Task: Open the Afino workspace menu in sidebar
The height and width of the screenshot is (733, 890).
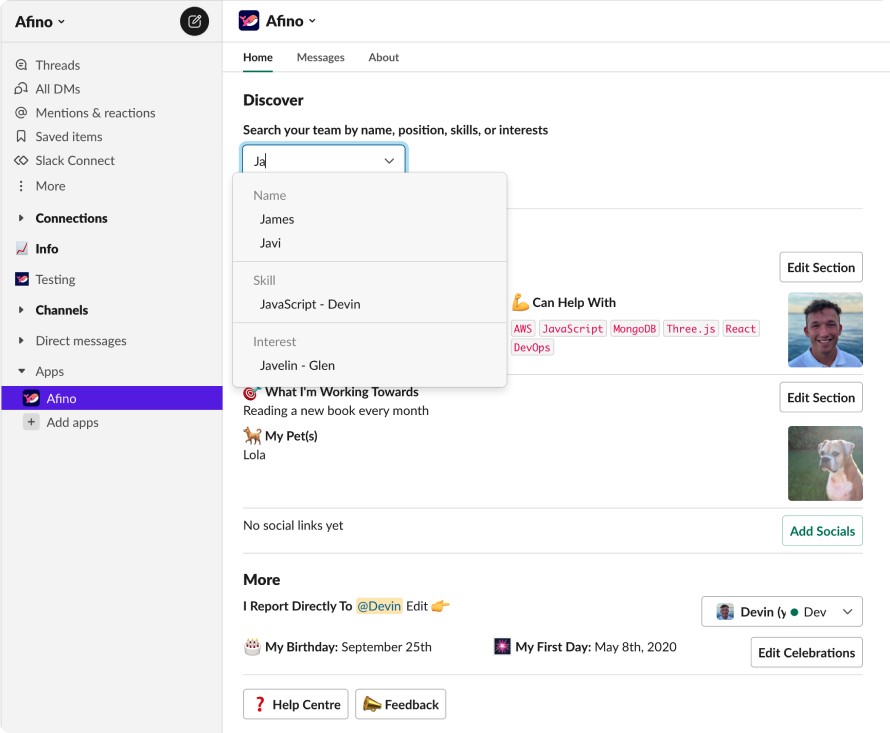Action: click(x=40, y=22)
